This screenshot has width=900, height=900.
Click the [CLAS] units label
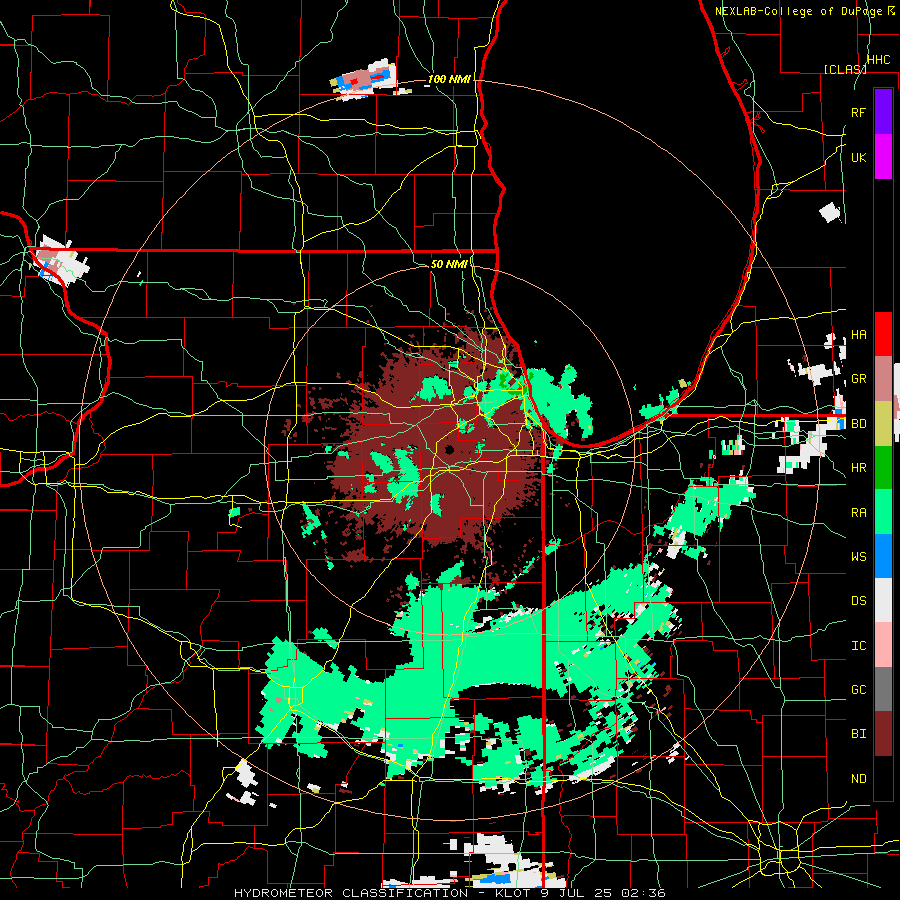pyautogui.click(x=845, y=69)
